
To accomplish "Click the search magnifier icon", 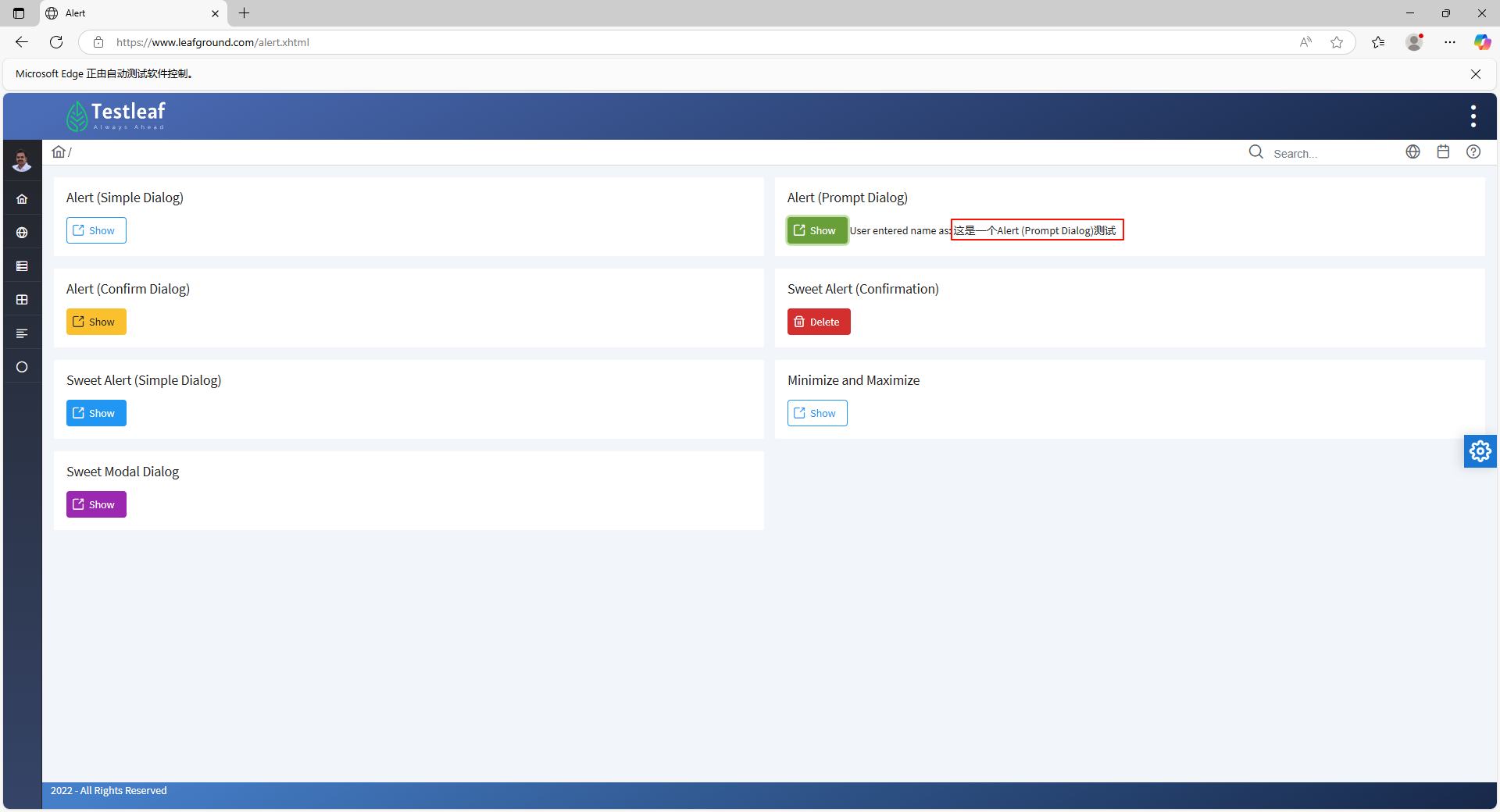I will pyautogui.click(x=1256, y=151).
